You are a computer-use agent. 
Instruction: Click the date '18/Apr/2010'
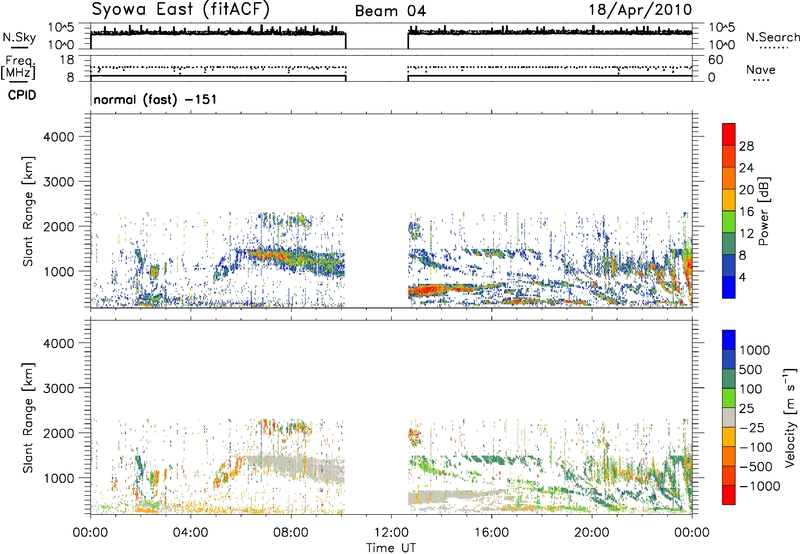click(641, 10)
